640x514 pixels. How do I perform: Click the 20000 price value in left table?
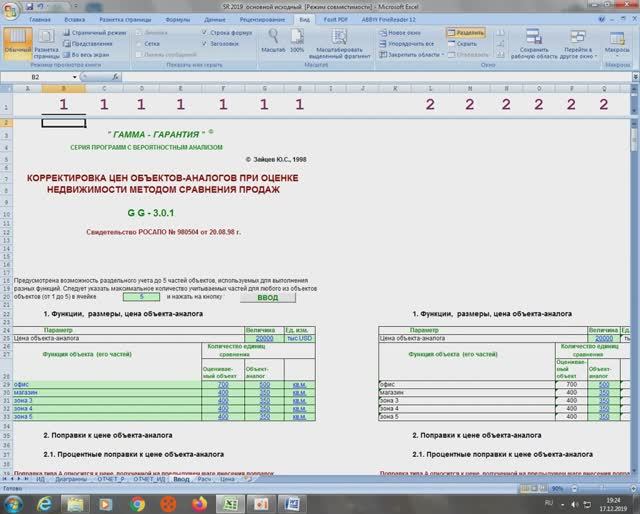[x=264, y=338]
